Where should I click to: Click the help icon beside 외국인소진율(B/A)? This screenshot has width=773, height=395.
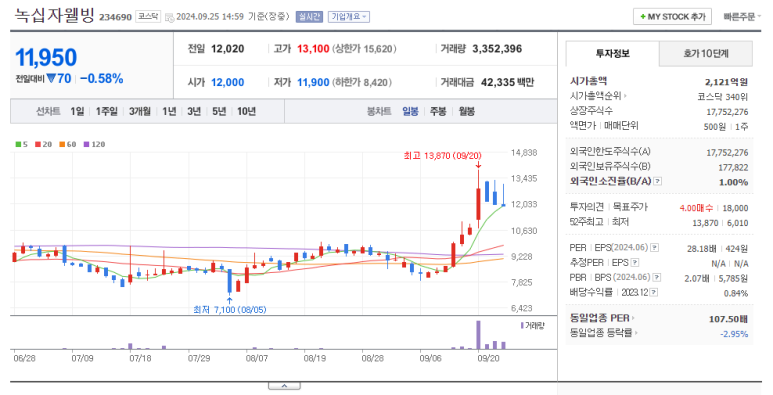(x=658, y=181)
